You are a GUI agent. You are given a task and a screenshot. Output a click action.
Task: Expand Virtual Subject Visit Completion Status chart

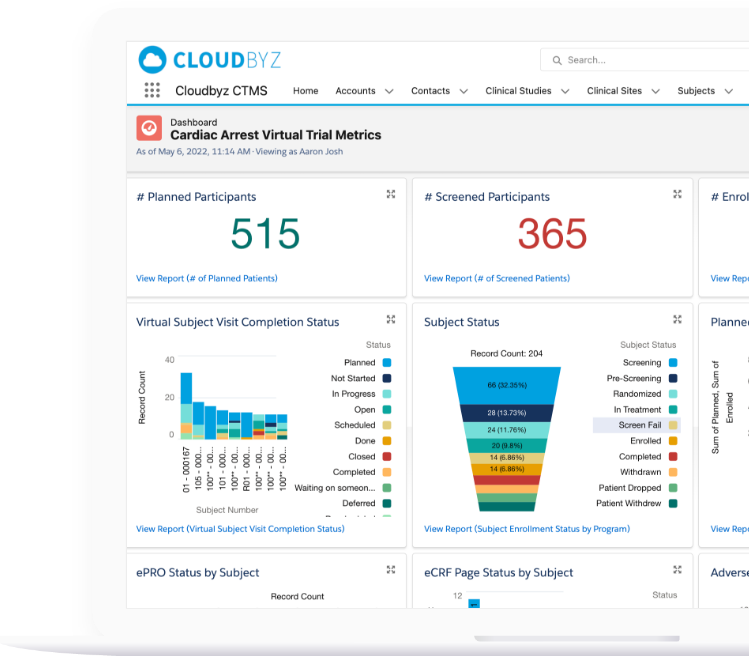click(x=391, y=320)
